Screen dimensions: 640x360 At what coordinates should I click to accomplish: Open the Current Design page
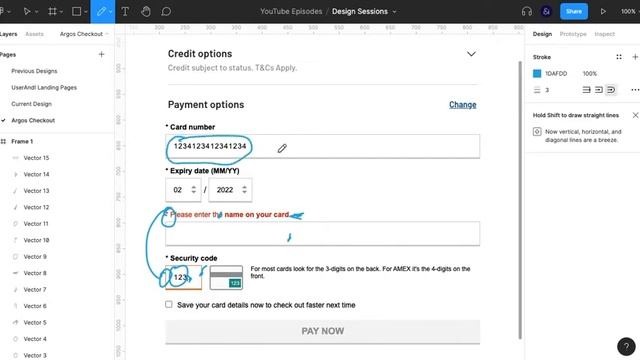click(31, 104)
